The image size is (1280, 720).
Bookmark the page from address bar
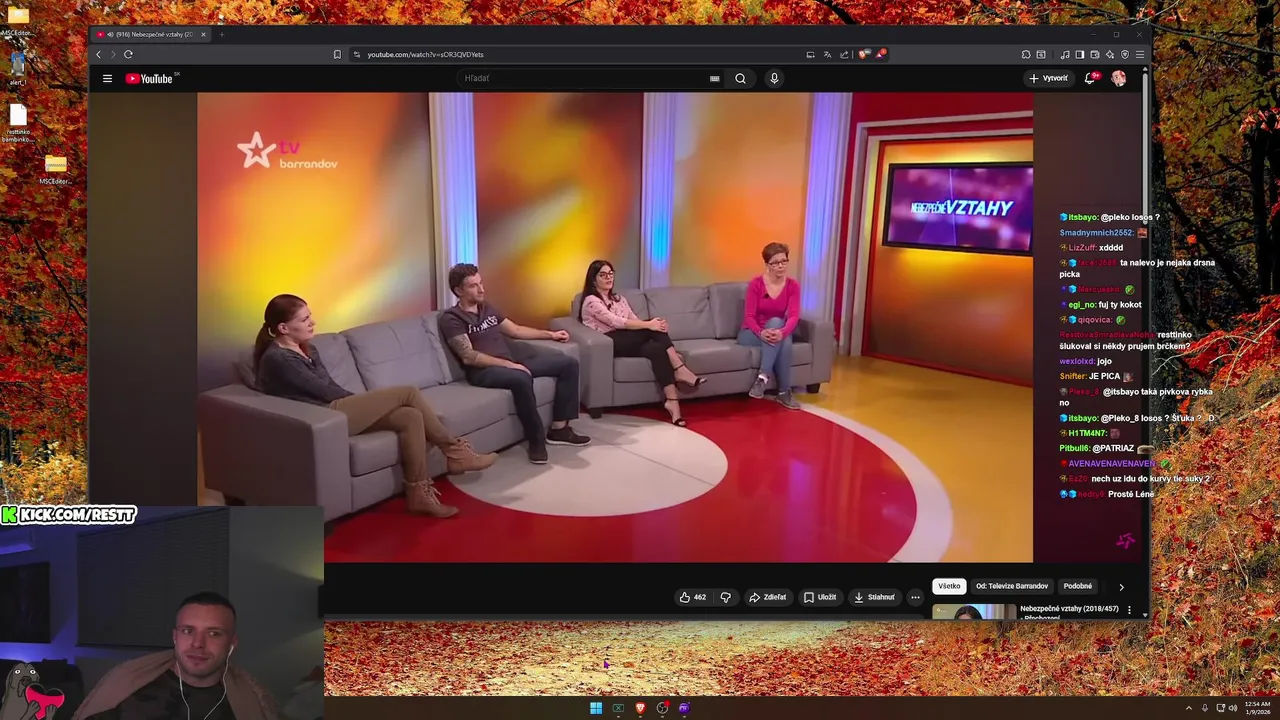tap(337, 54)
